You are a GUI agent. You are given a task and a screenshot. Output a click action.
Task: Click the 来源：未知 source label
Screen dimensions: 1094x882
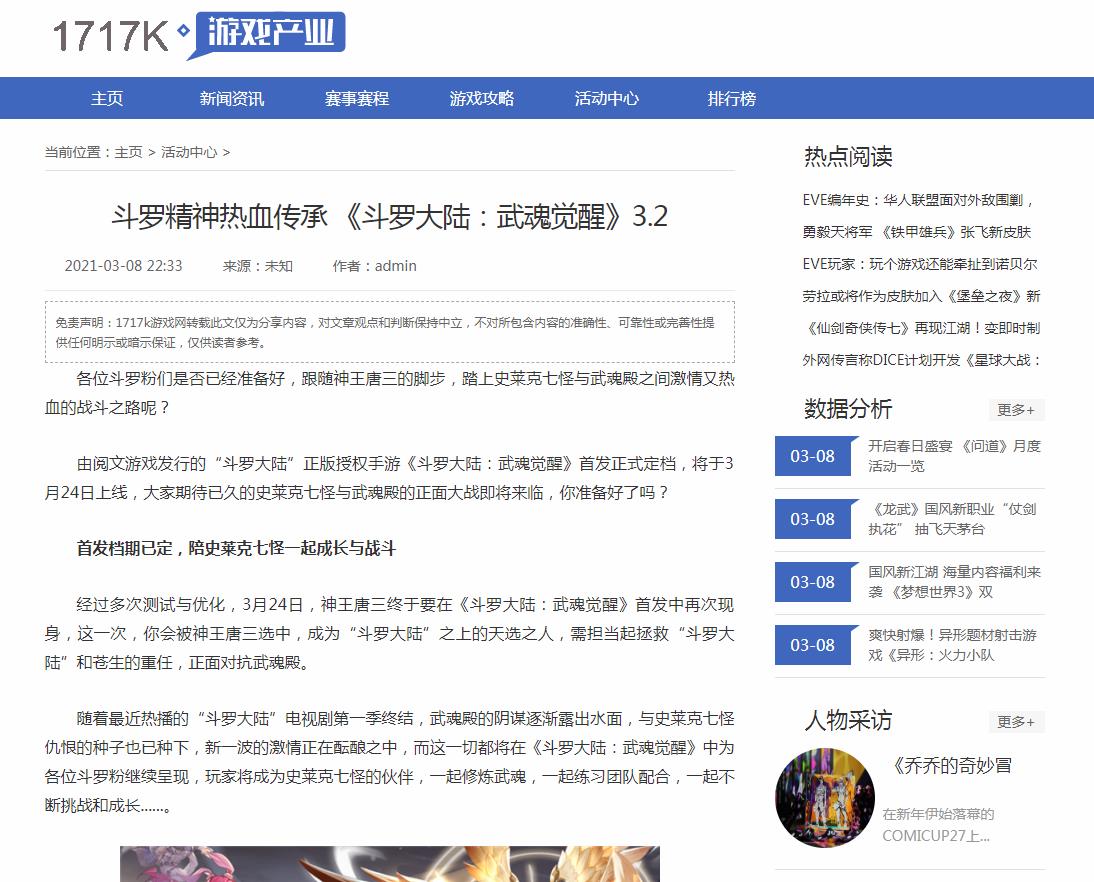click(257, 266)
